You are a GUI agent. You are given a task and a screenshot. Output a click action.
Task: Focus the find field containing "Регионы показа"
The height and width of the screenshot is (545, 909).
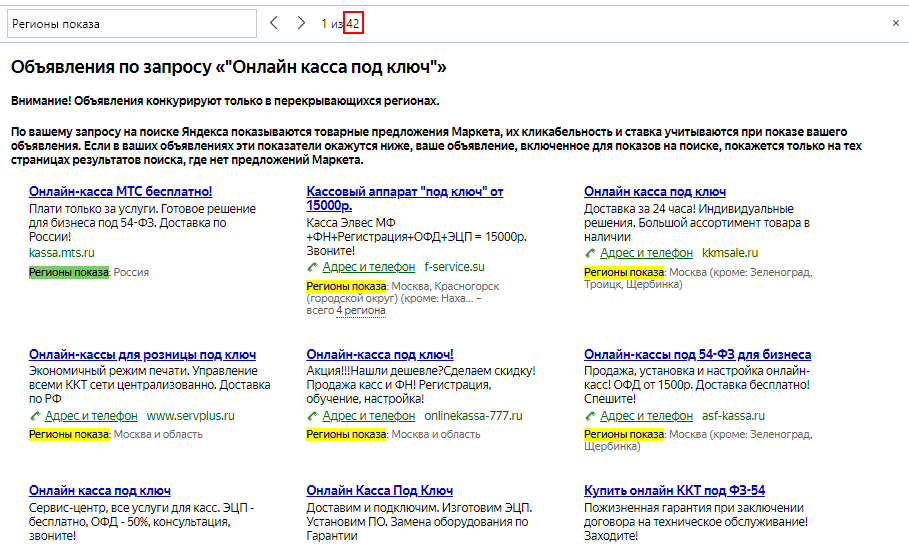pyautogui.click(x=132, y=24)
